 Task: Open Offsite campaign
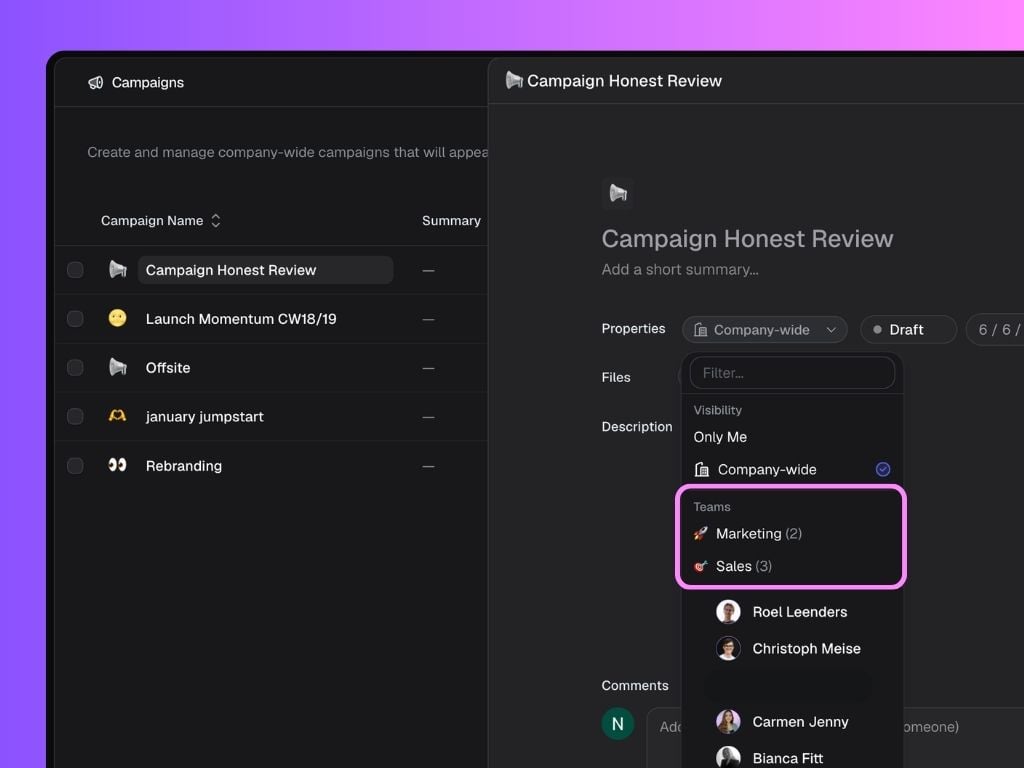[x=168, y=368]
